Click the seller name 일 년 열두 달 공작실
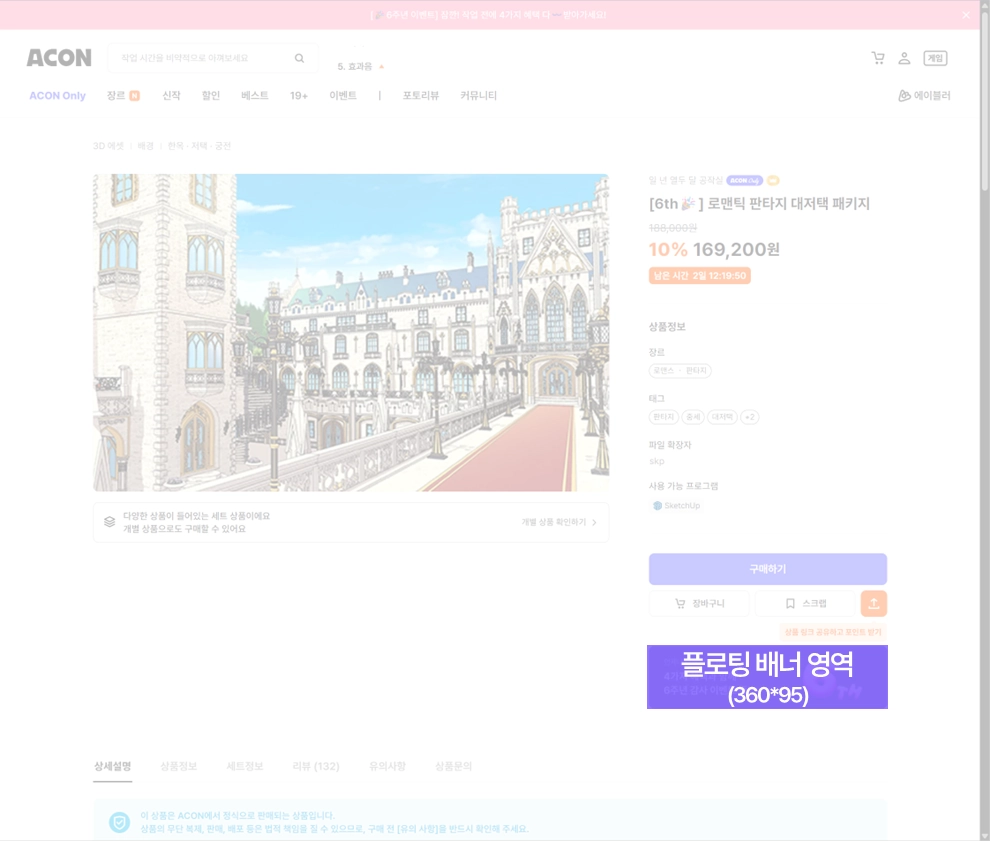This screenshot has width=990, height=841. coord(686,181)
